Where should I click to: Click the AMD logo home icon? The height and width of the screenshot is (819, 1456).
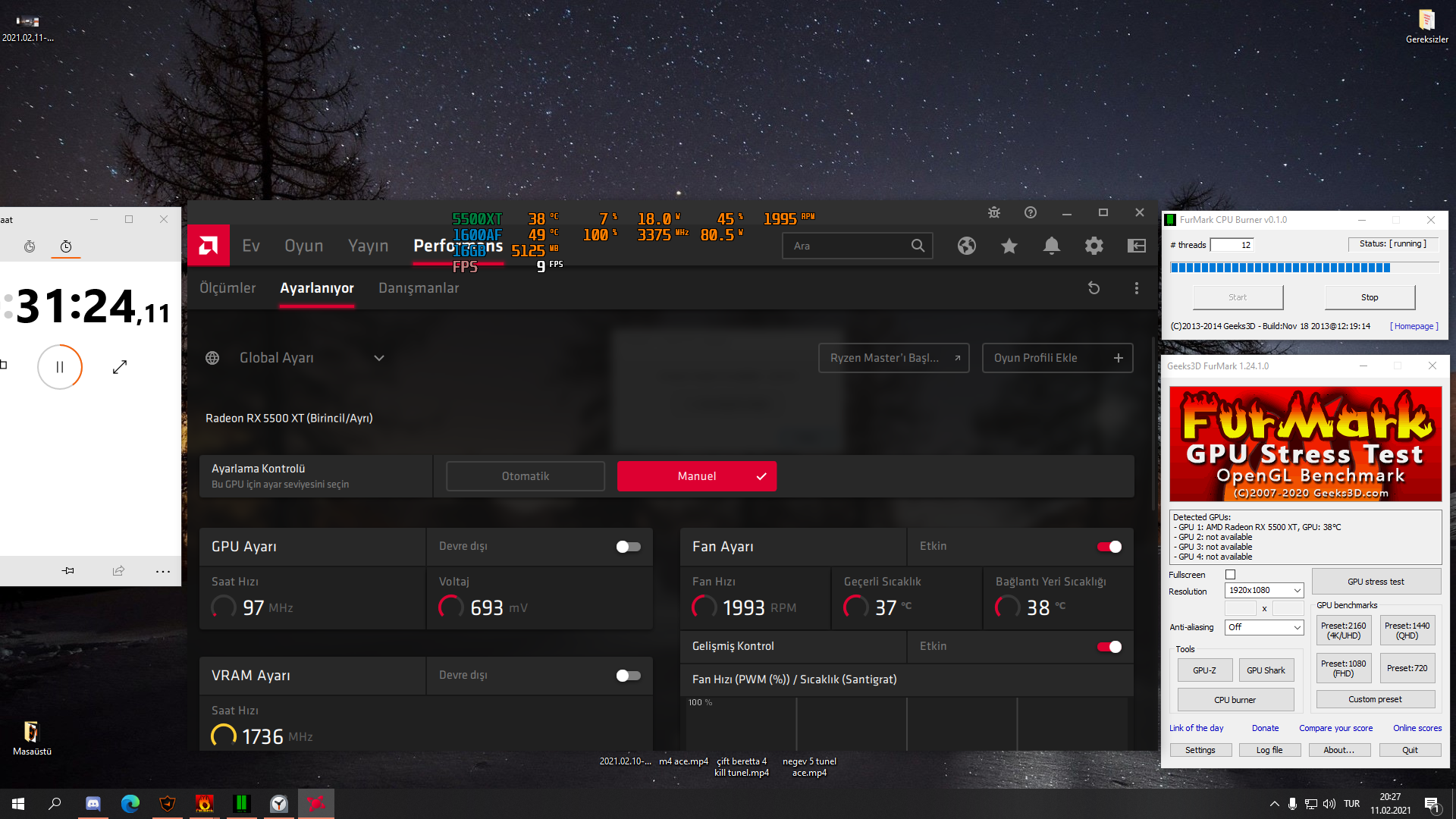pyautogui.click(x=209, y=245)
